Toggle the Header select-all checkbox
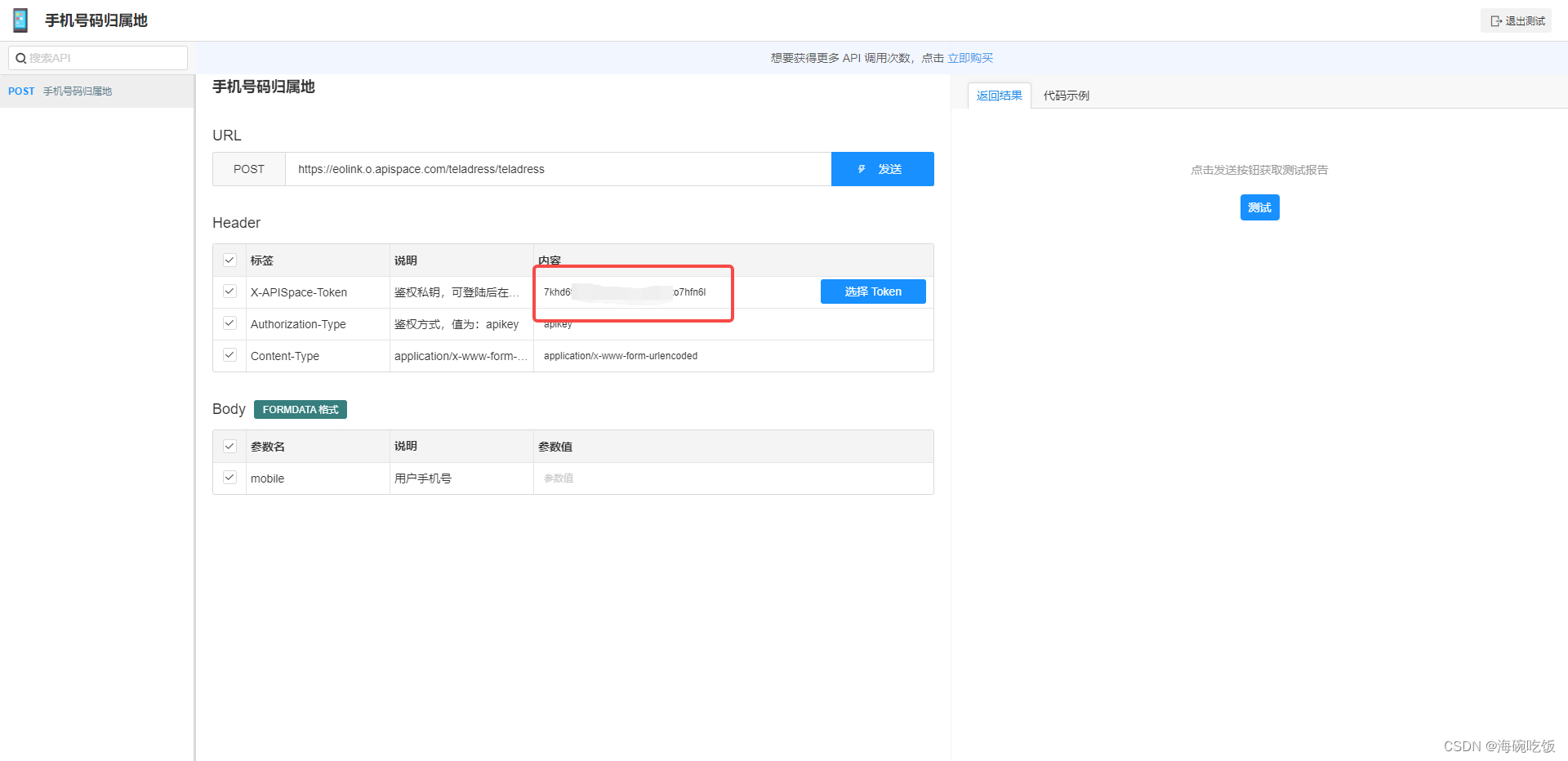Image resolution: width=1568 pixels, height=761 pixels. point(229,260)
